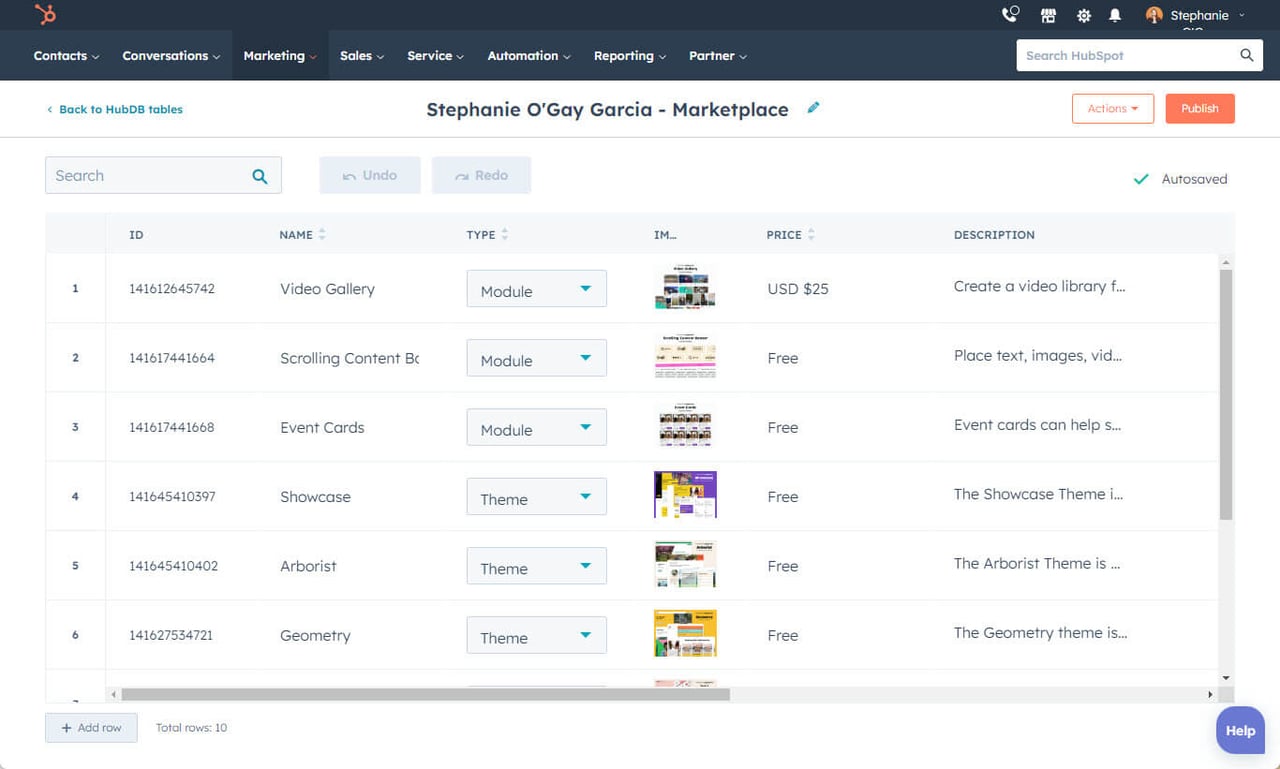Click the Event Cards image thumbnail
The image size is (1280, 769).
click(x=685, y=425)
